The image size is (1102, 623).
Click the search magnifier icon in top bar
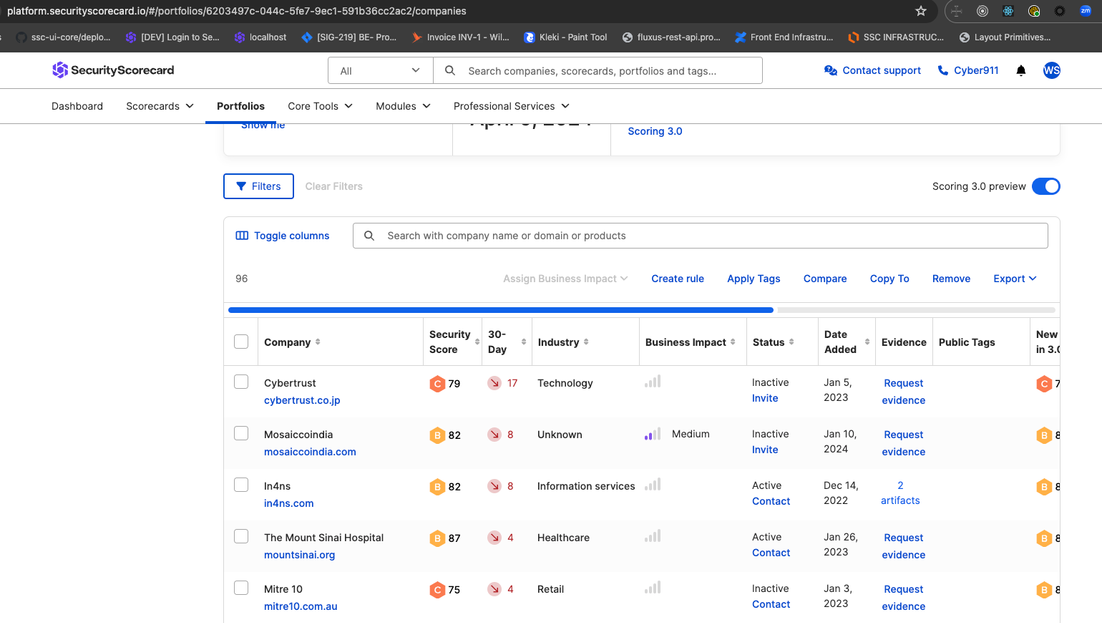(450, 70)
